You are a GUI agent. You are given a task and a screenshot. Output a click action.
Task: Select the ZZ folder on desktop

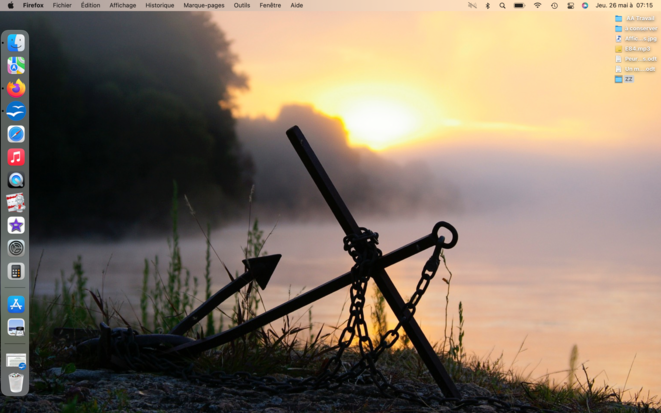click(624, 79)
